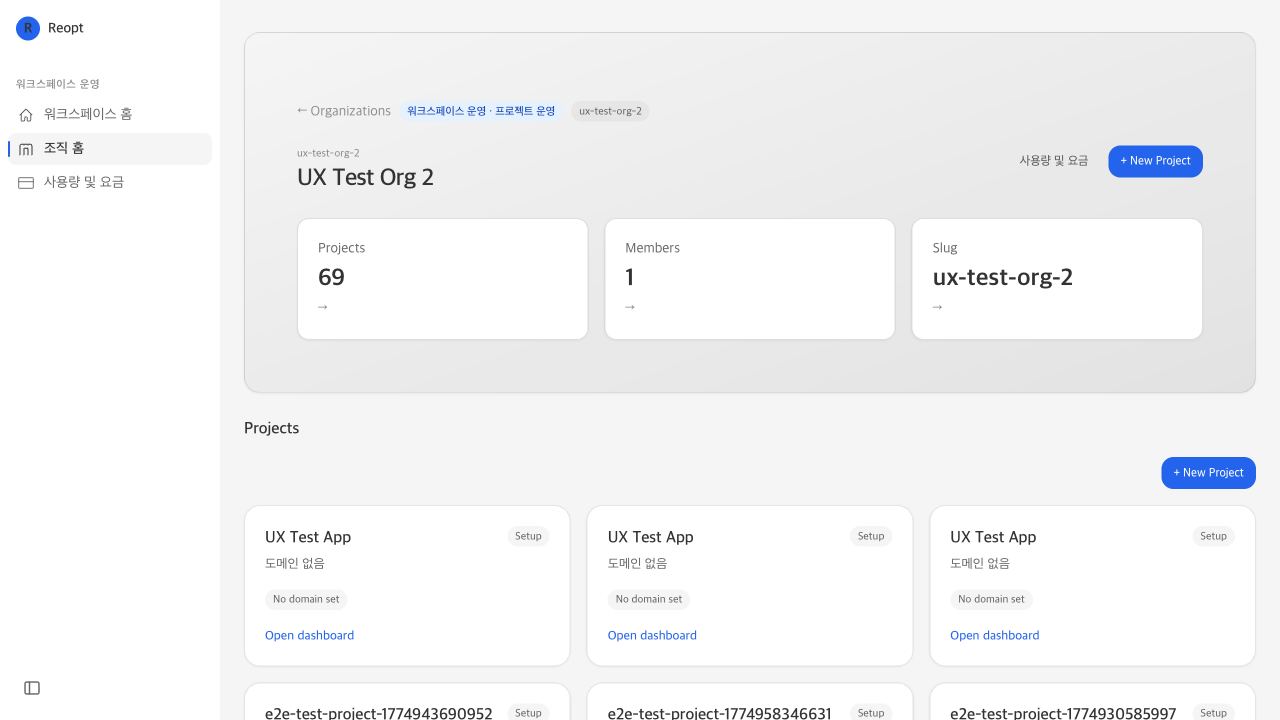Open project e2e-test-project-1774958346631
The width and height of the screenshot is (1280, 720).
(x=720, y=713)
